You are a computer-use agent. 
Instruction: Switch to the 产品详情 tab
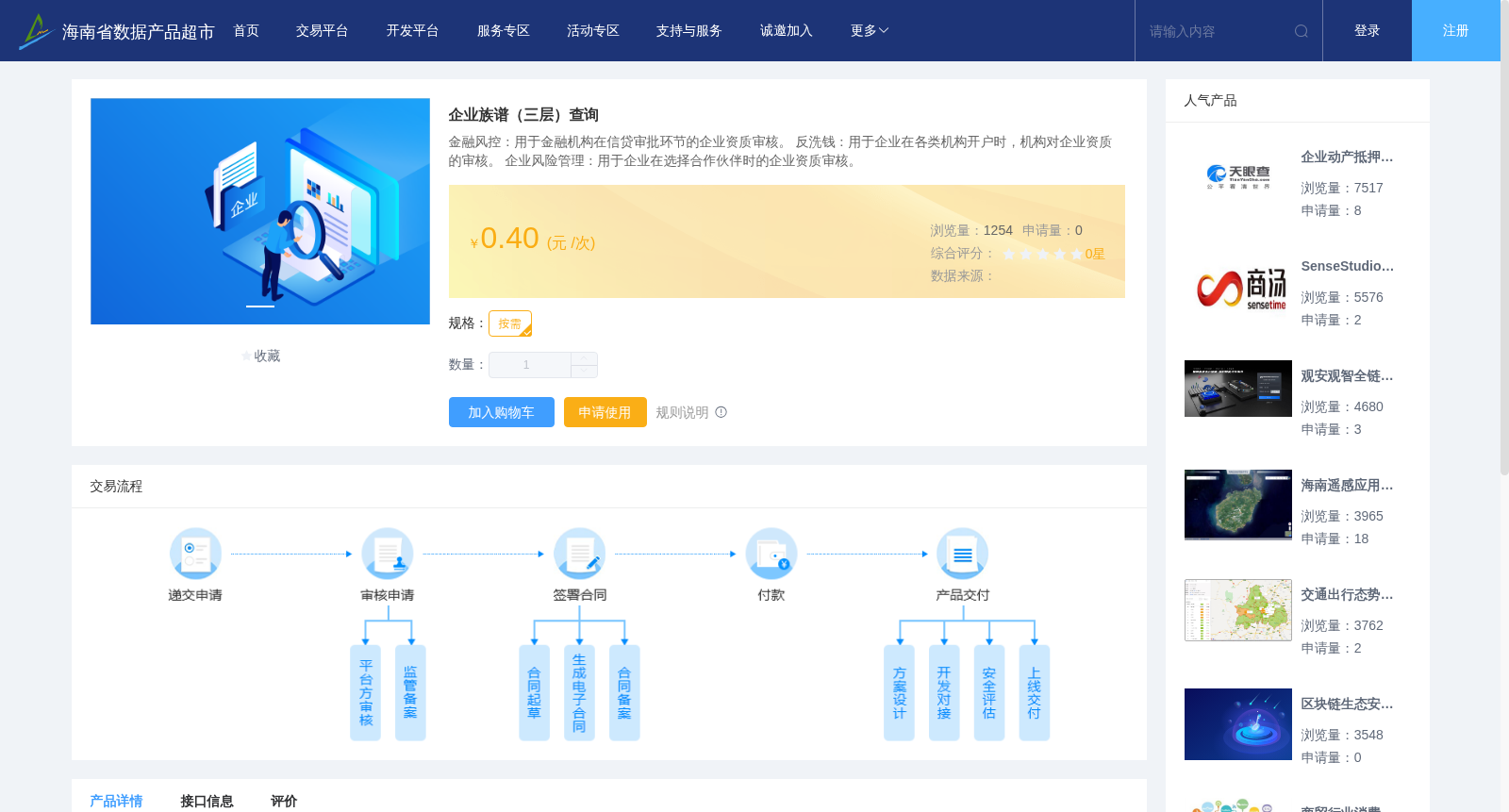pos(116,801)
